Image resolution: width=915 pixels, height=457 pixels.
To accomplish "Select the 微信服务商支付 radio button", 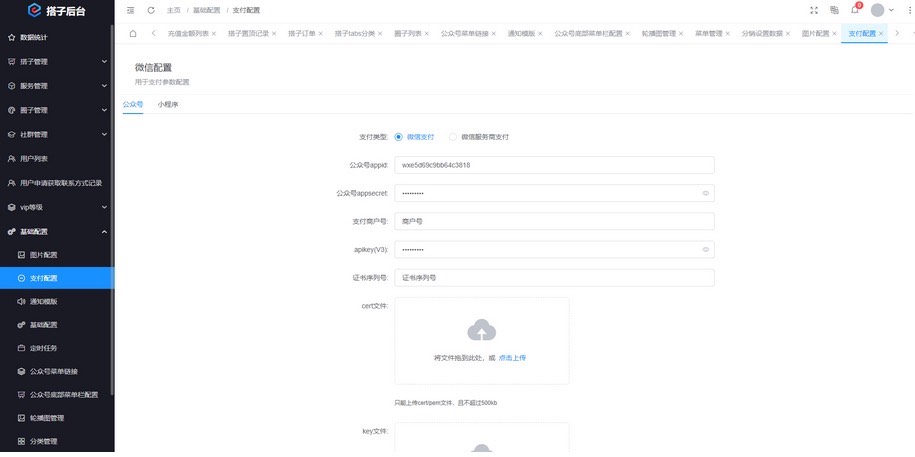I will point(453,136).
